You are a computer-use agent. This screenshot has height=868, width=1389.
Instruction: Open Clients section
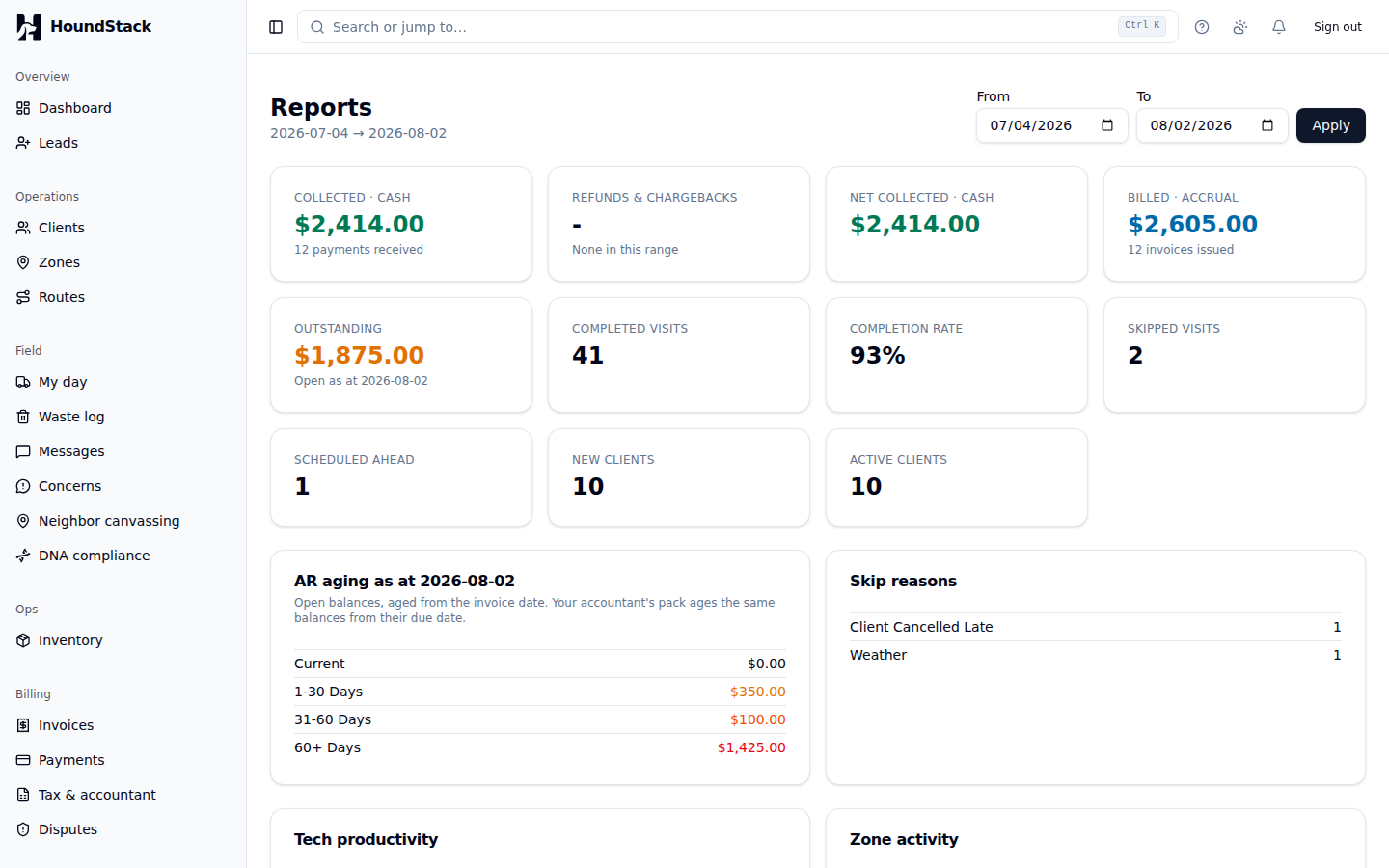[123, 228]
